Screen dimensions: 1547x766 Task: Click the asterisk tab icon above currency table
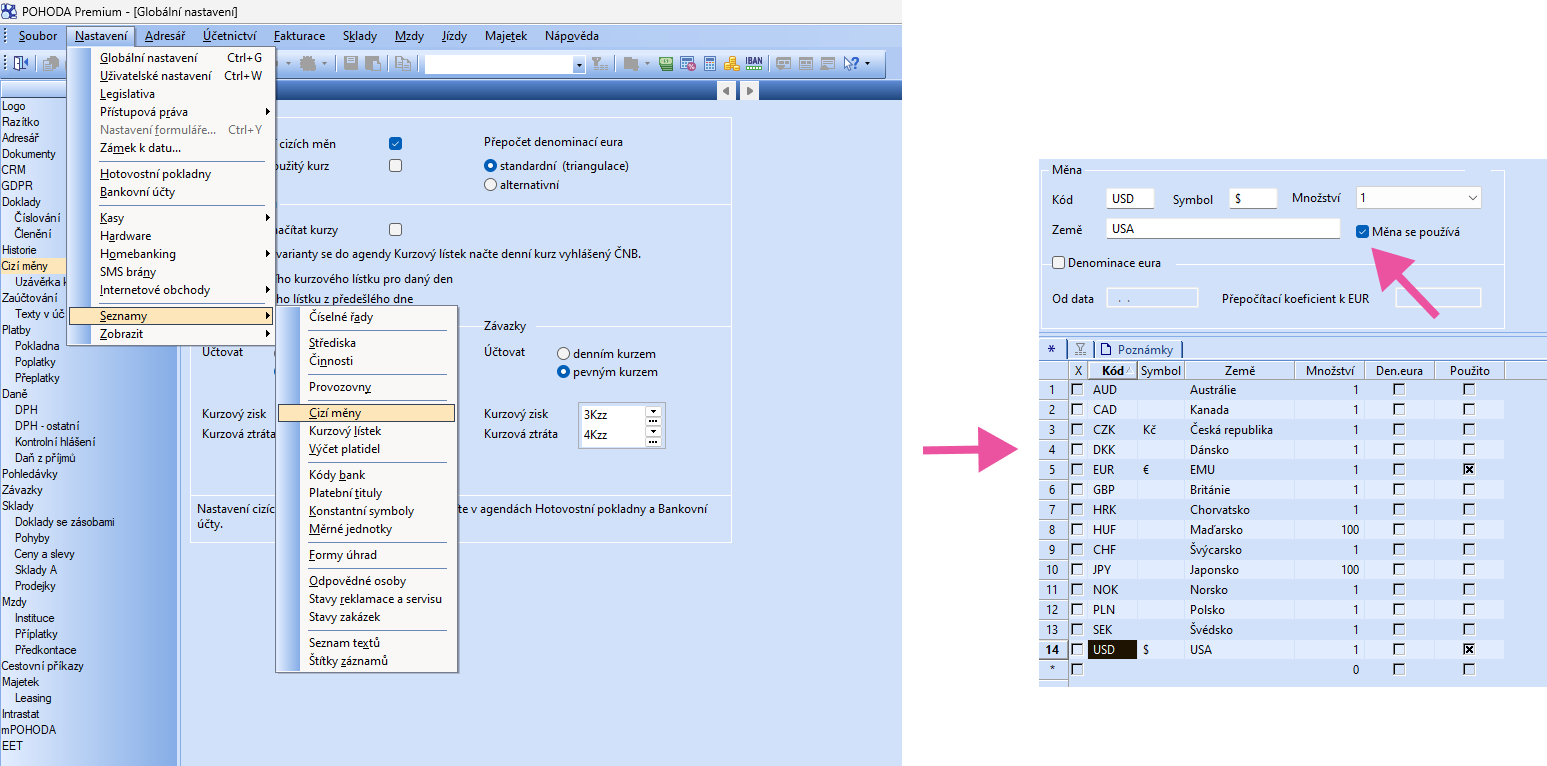[x=1051, y=349]
